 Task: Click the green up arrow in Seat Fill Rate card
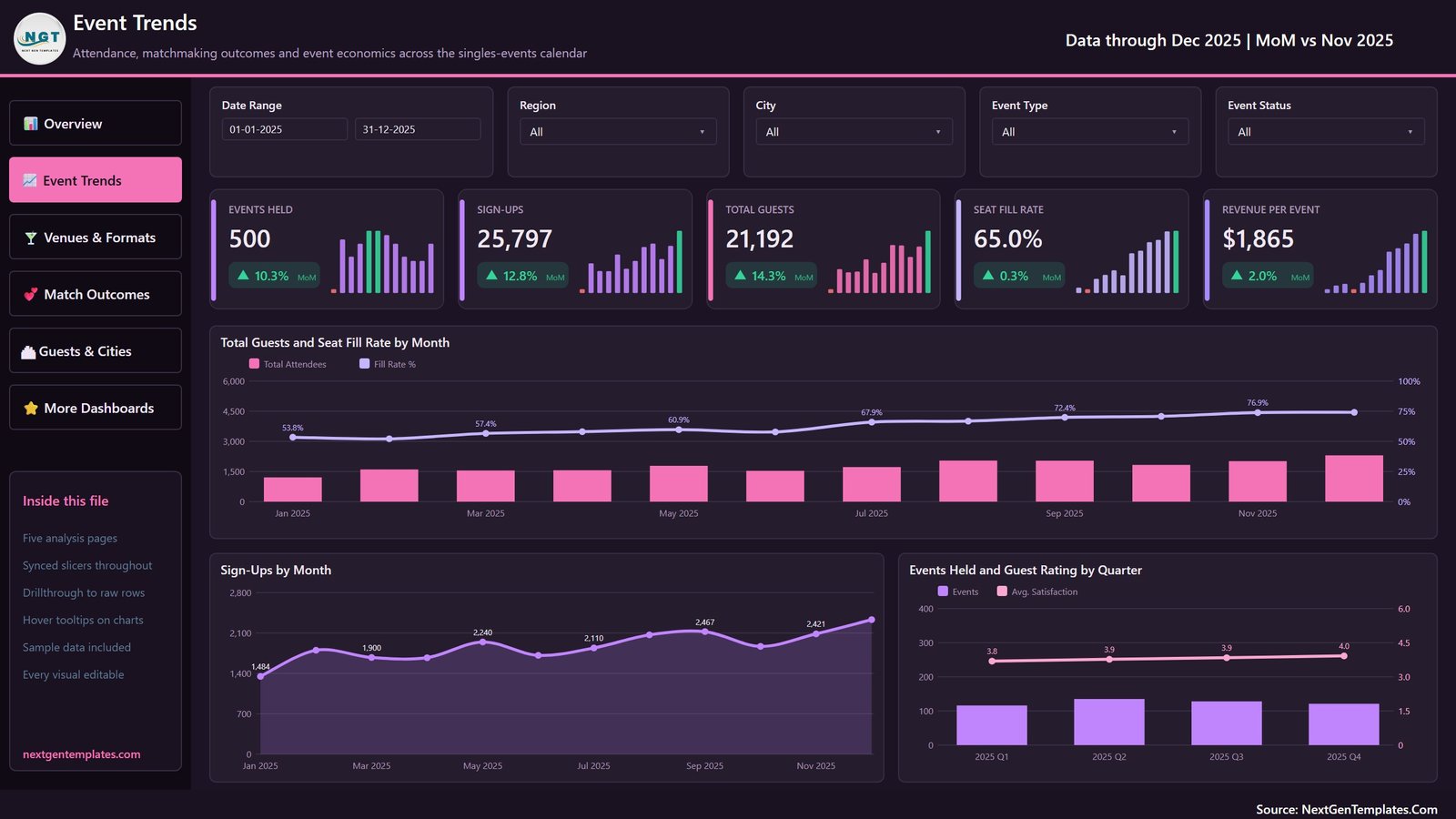point(988,275)
